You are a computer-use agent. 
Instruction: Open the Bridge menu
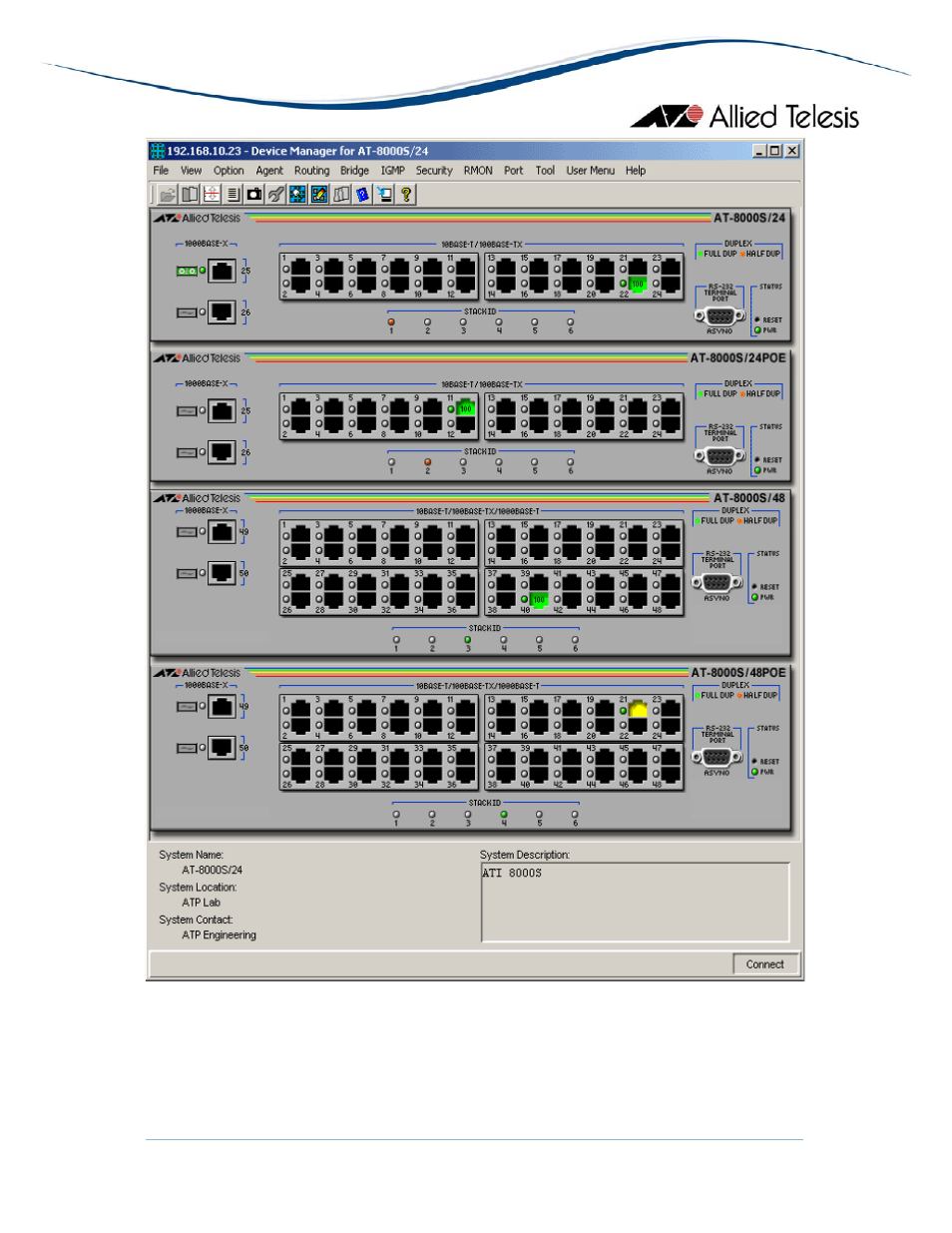click(354, 171)
